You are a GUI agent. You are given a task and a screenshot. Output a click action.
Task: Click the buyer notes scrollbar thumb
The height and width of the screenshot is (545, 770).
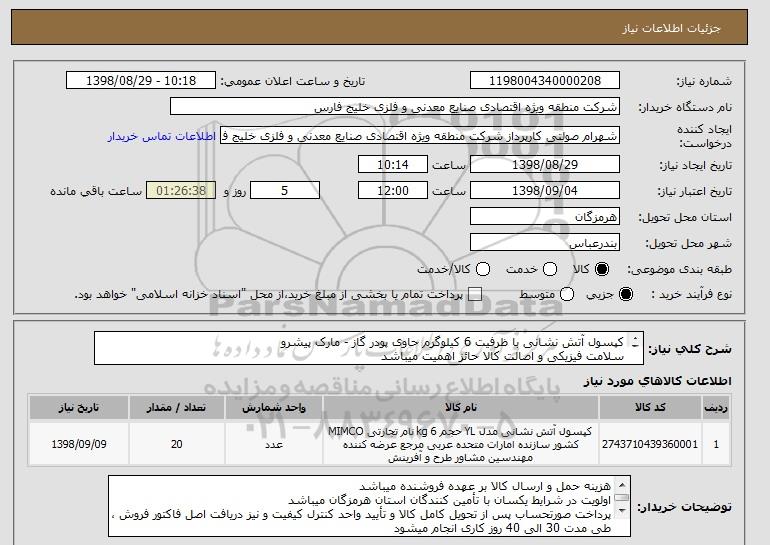622,498
